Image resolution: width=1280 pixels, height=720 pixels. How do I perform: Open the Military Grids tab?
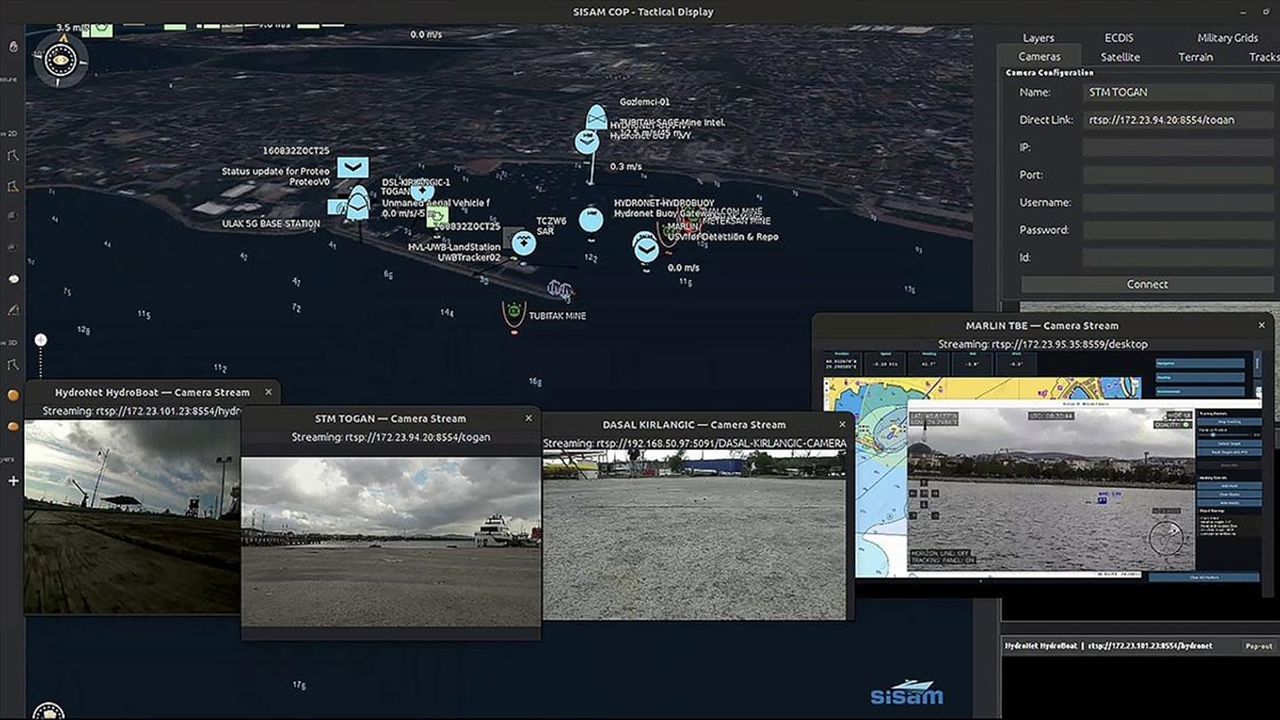click(x=1227, y=38)
